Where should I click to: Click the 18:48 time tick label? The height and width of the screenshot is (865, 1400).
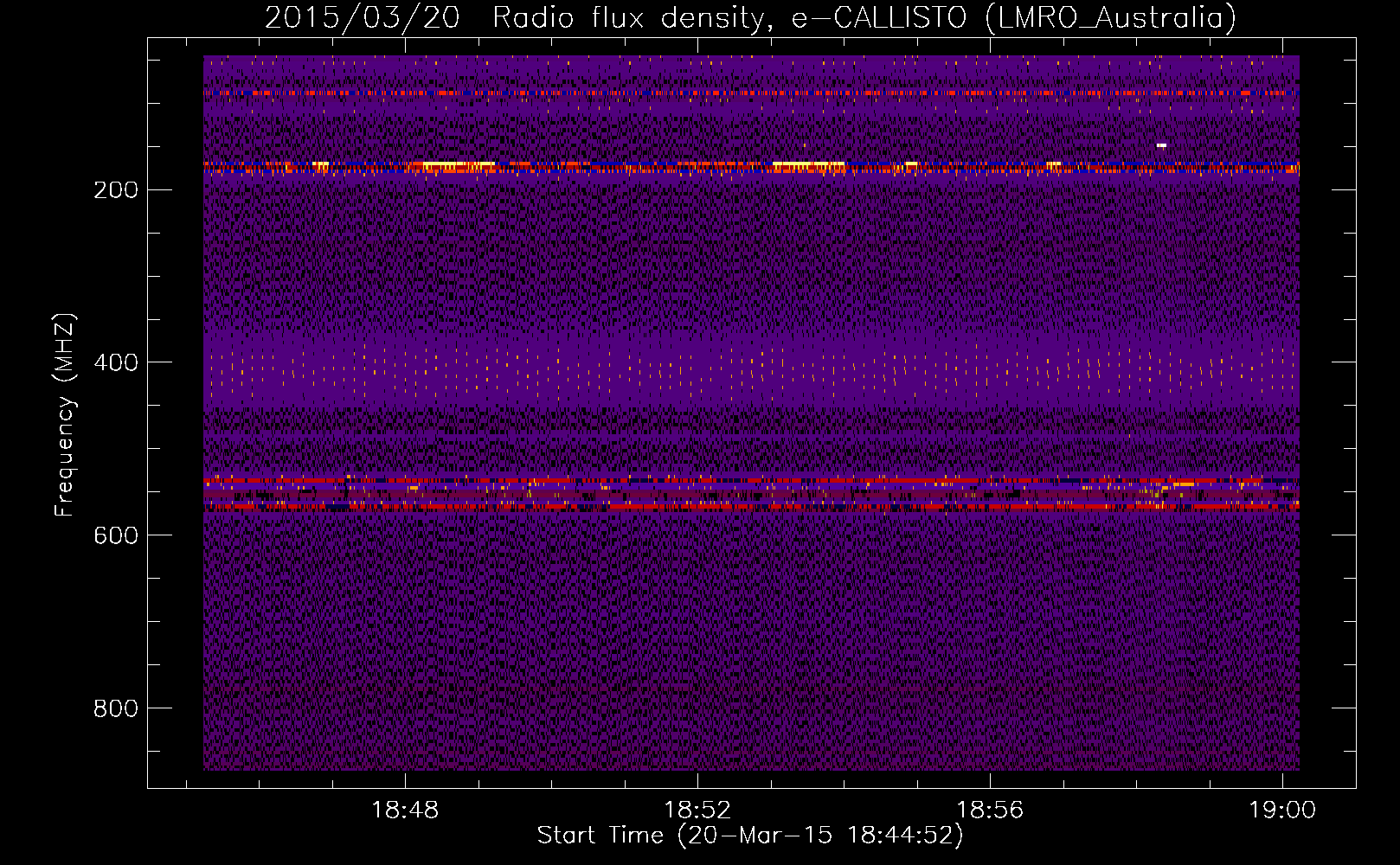(x=405, y=811)
